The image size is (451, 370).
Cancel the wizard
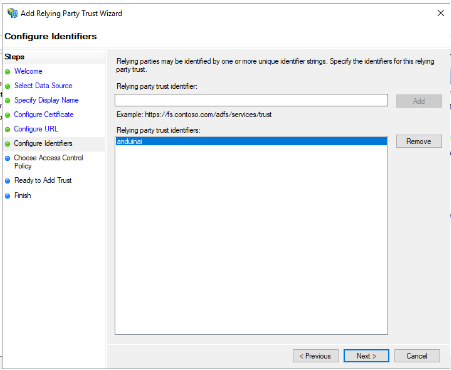417,356
